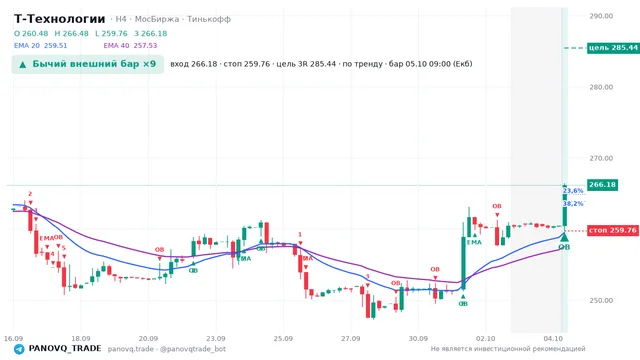Click the H4 timeframe label
Image resolution: width=640 pixels, height=360 pixels.
pos(121,19)
